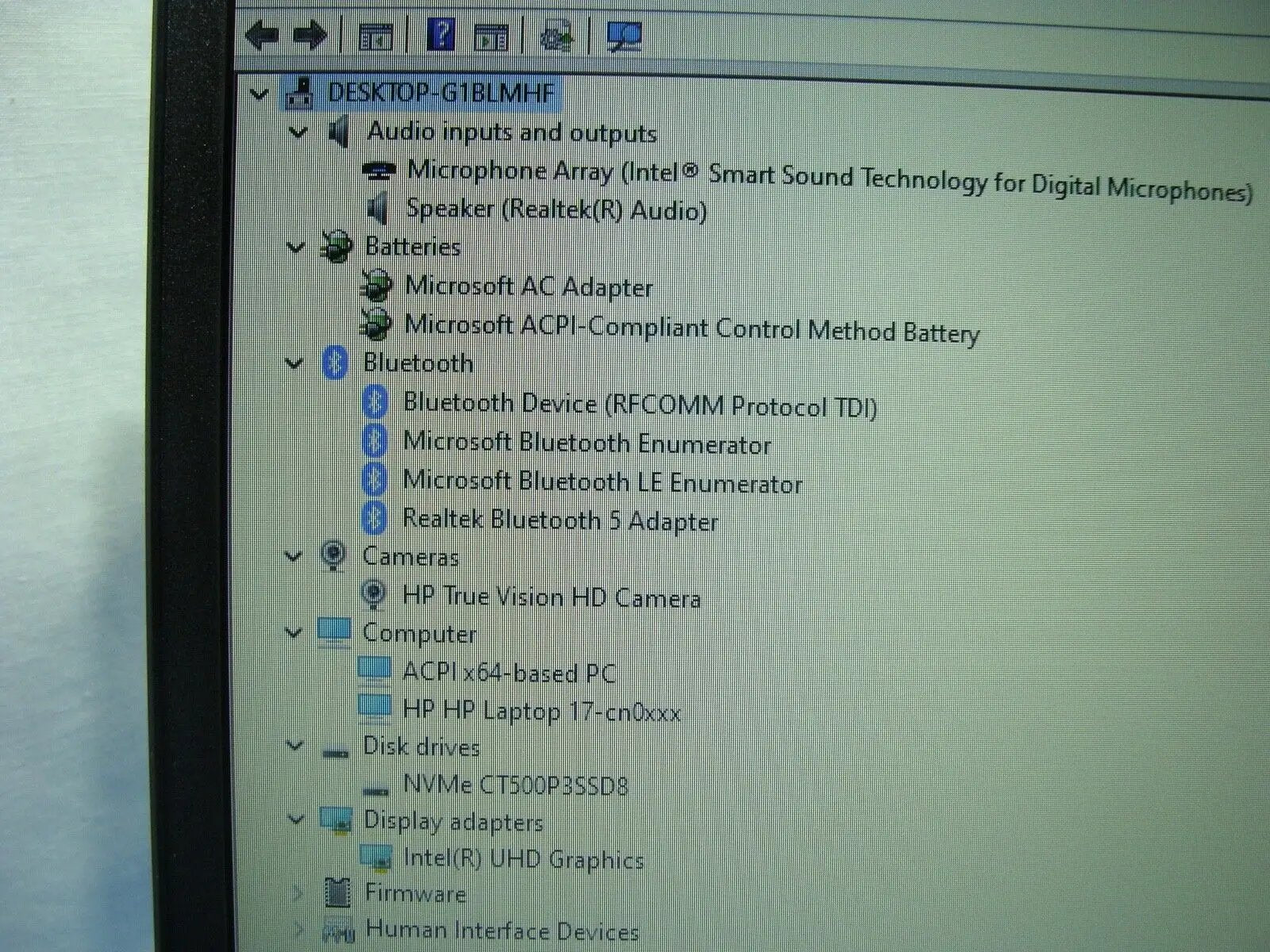This screenshot has width=1270, height=952.
Task: Click the icon beside NVMe CT500P3SSD8
Action: (375, 789)
